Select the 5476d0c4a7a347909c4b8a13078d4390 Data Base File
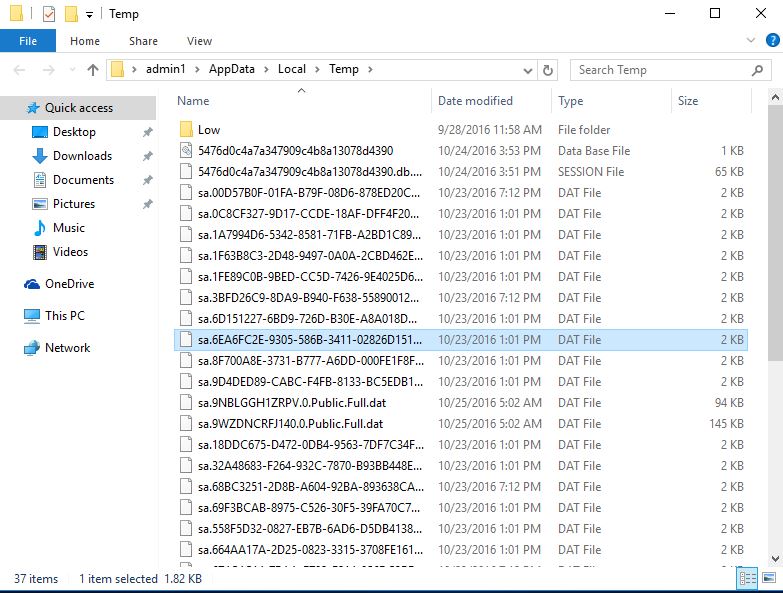Screen dimensions: 783x593 click(460, 151)
